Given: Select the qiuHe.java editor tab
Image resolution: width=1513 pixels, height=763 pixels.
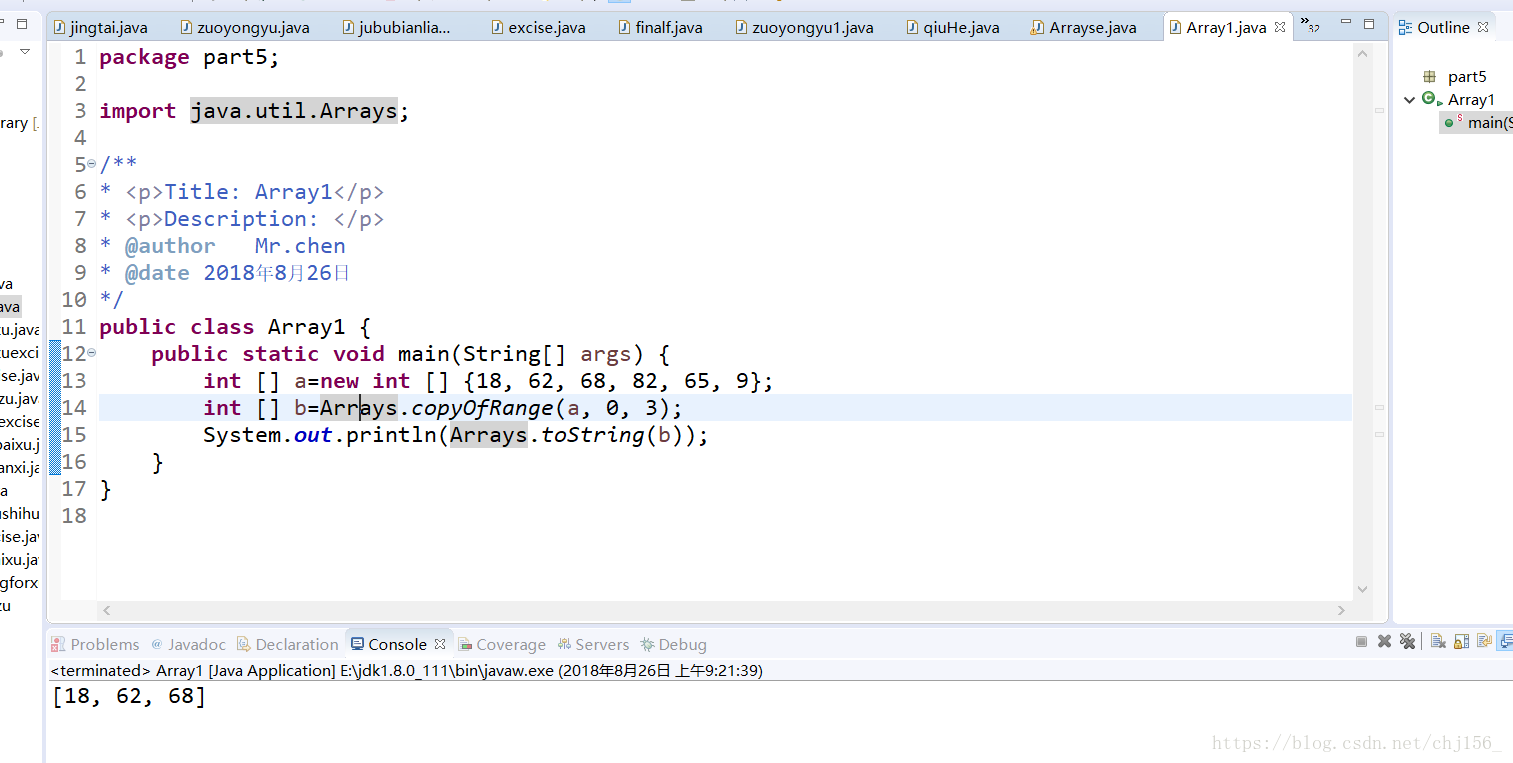Looking at the screenshot, I should point(952,28).
